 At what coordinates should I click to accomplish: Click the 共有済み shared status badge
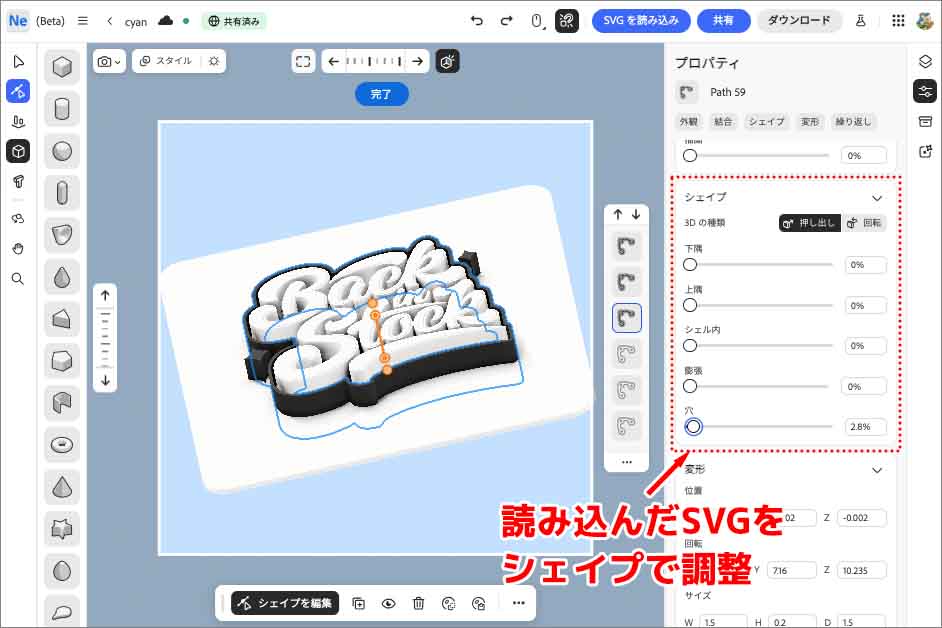[234, 22]
